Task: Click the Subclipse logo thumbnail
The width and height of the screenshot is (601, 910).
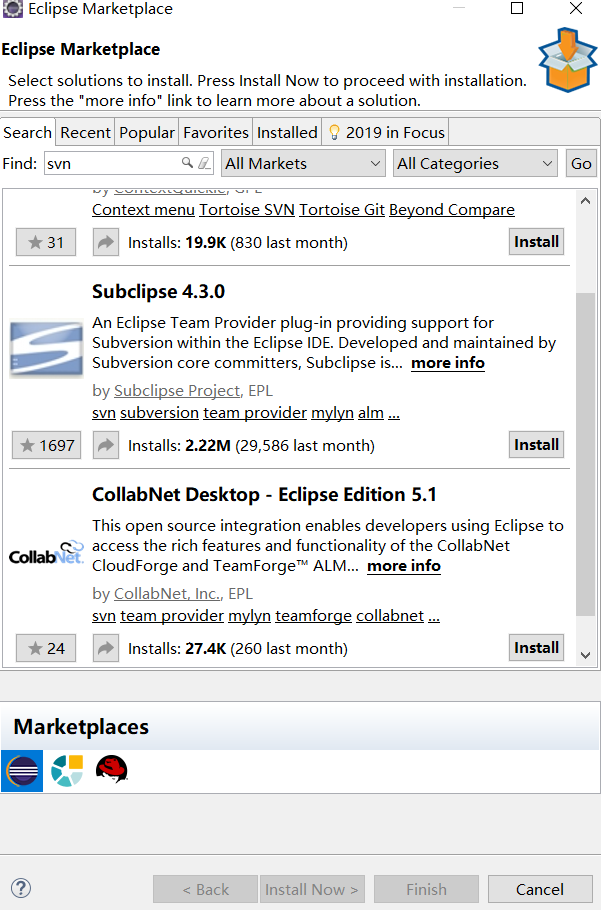Action: (46, 349)
